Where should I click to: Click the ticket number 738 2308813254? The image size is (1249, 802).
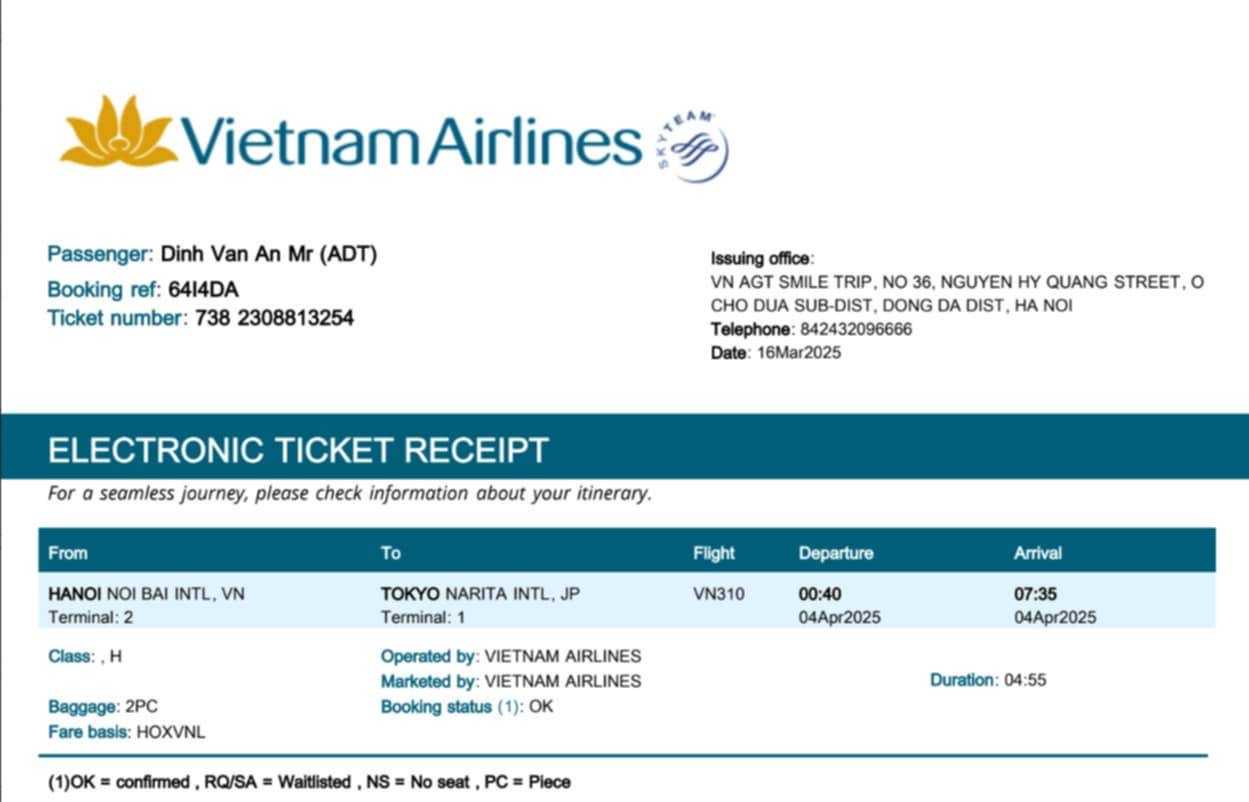coord(274,319)
